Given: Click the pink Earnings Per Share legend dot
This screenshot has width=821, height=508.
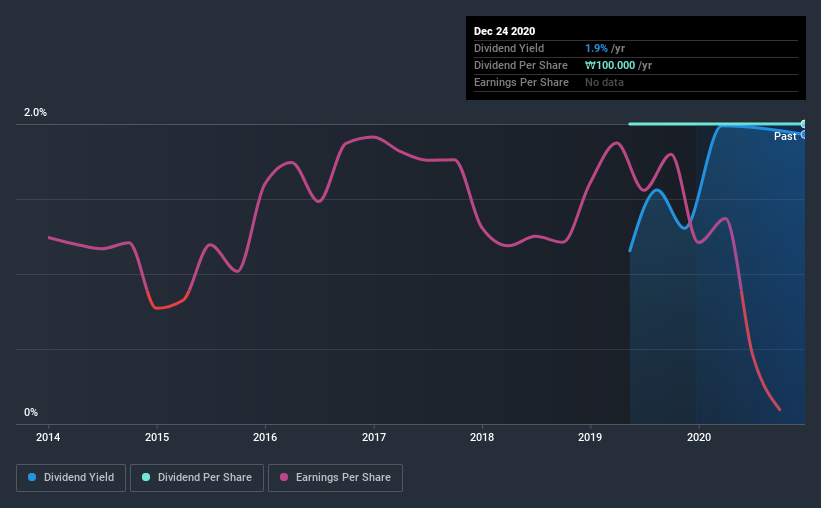Looking at the screenshot, I should coord(284,477).
